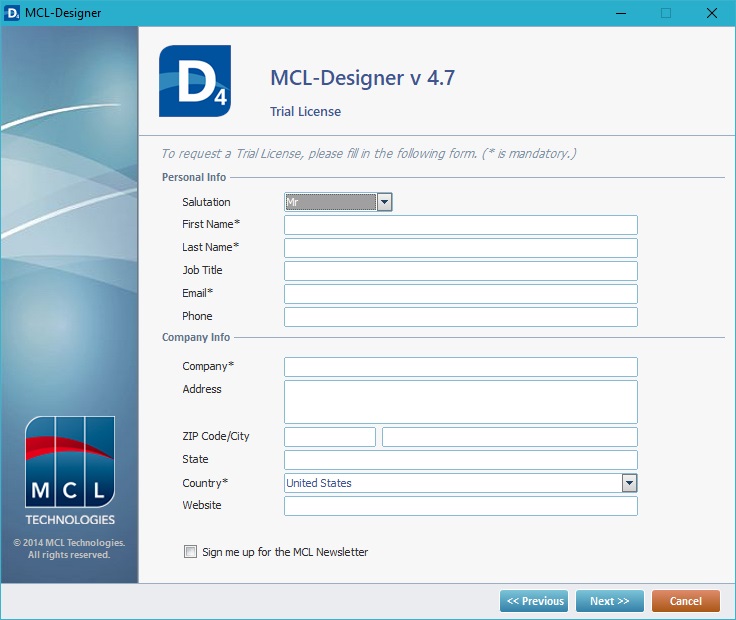
Task: Select the Job Title text box
Action: (460, 270)
